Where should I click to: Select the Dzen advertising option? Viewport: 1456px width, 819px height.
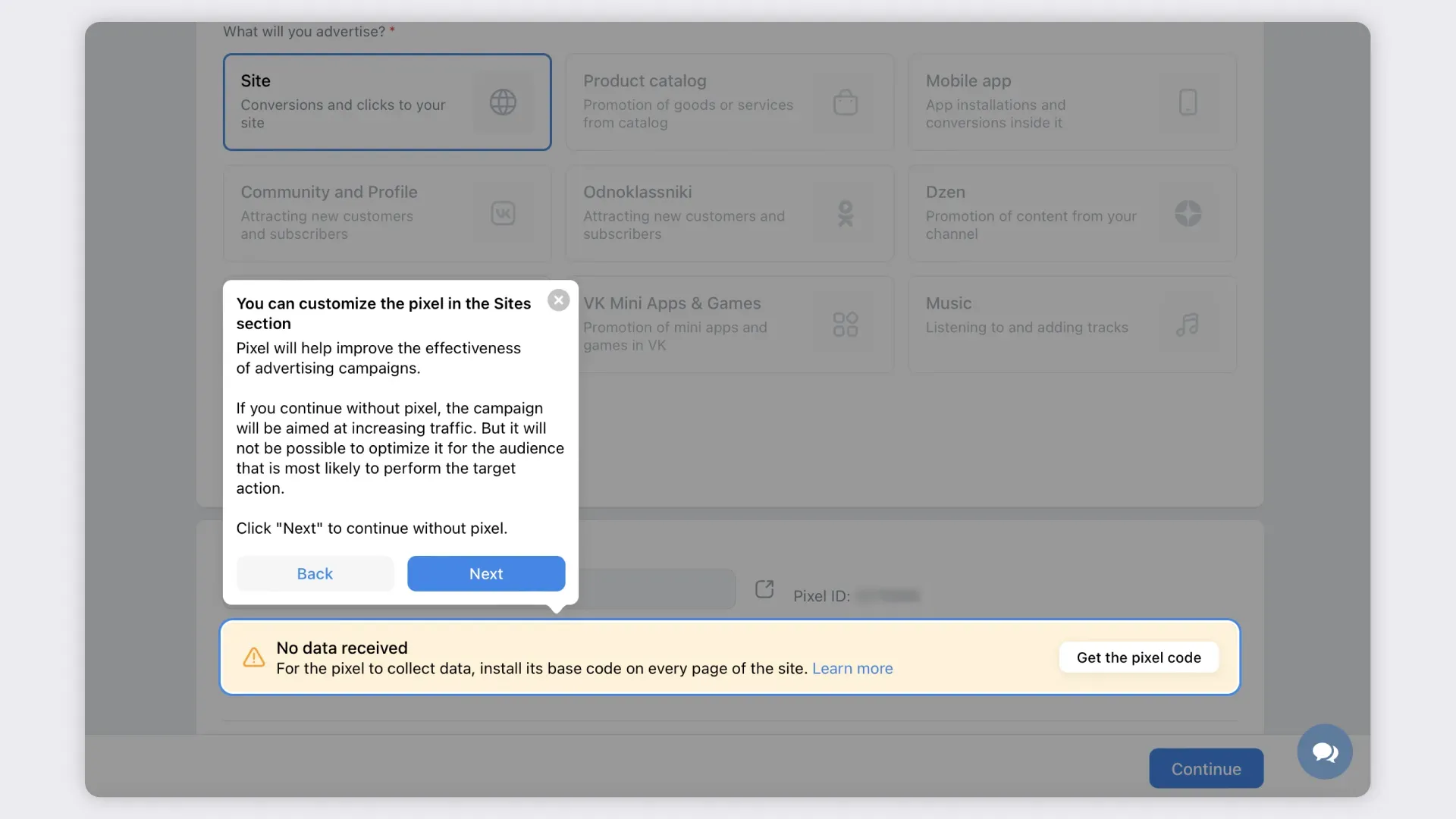[x=1046, y=213]
